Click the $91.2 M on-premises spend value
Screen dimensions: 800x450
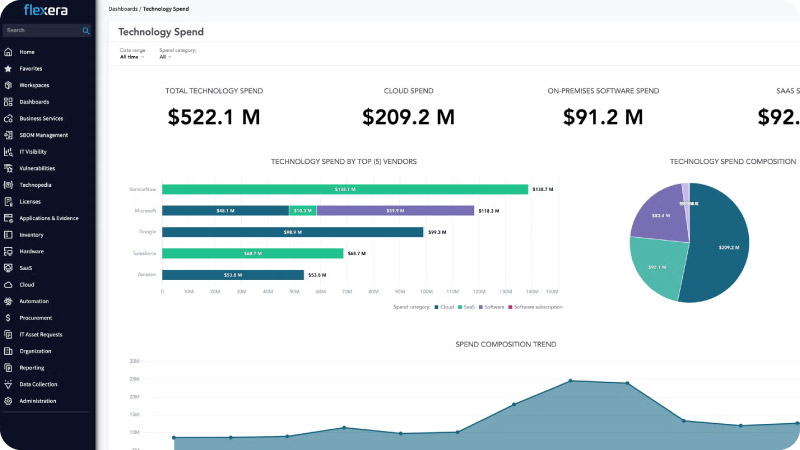[x=603, y=117]
